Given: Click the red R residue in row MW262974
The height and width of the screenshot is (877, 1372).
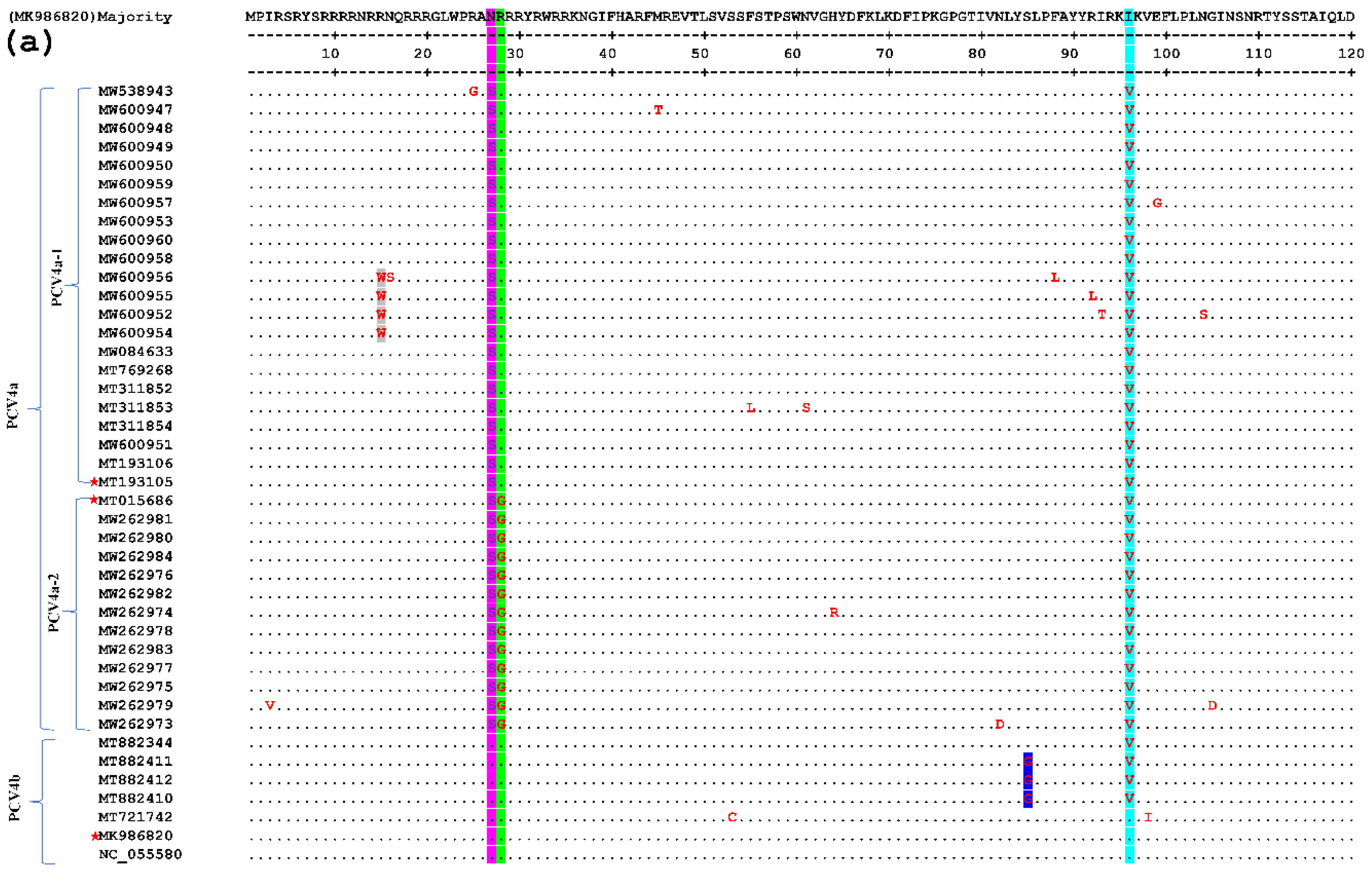Looking at the screenshot, I should click(834, 613).
